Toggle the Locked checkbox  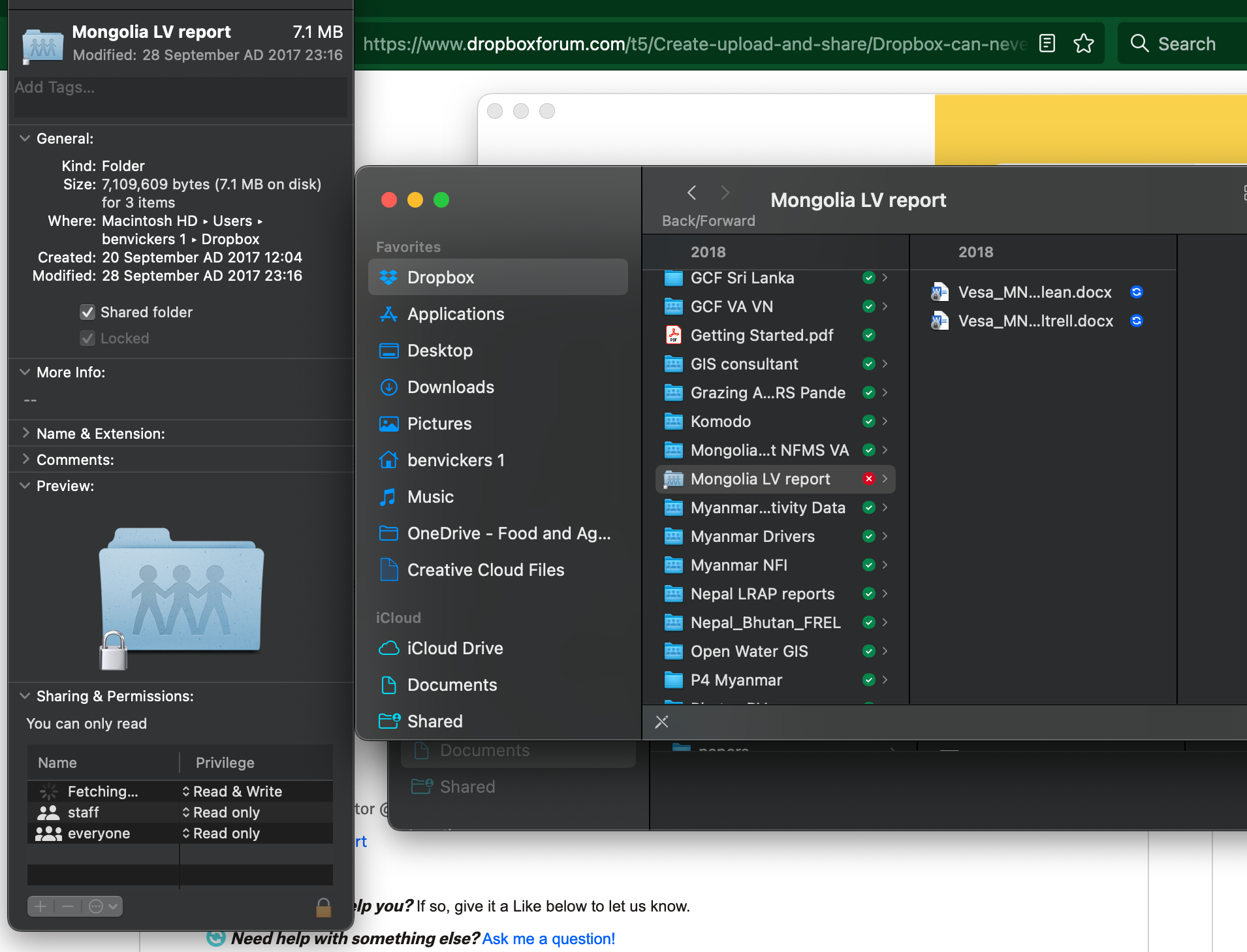(x=87, y=338)
